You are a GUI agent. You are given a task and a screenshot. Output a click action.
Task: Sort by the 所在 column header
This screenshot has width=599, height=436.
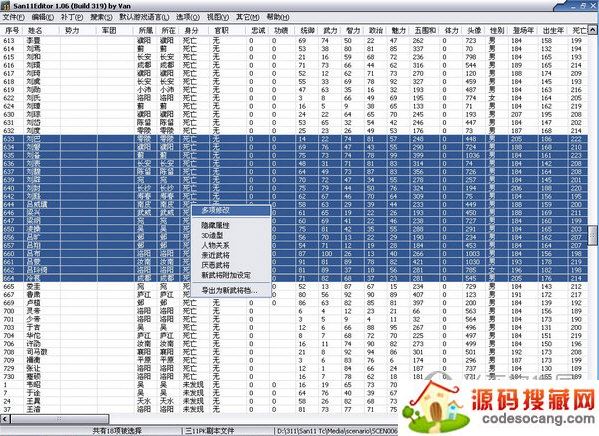[168, 30]
